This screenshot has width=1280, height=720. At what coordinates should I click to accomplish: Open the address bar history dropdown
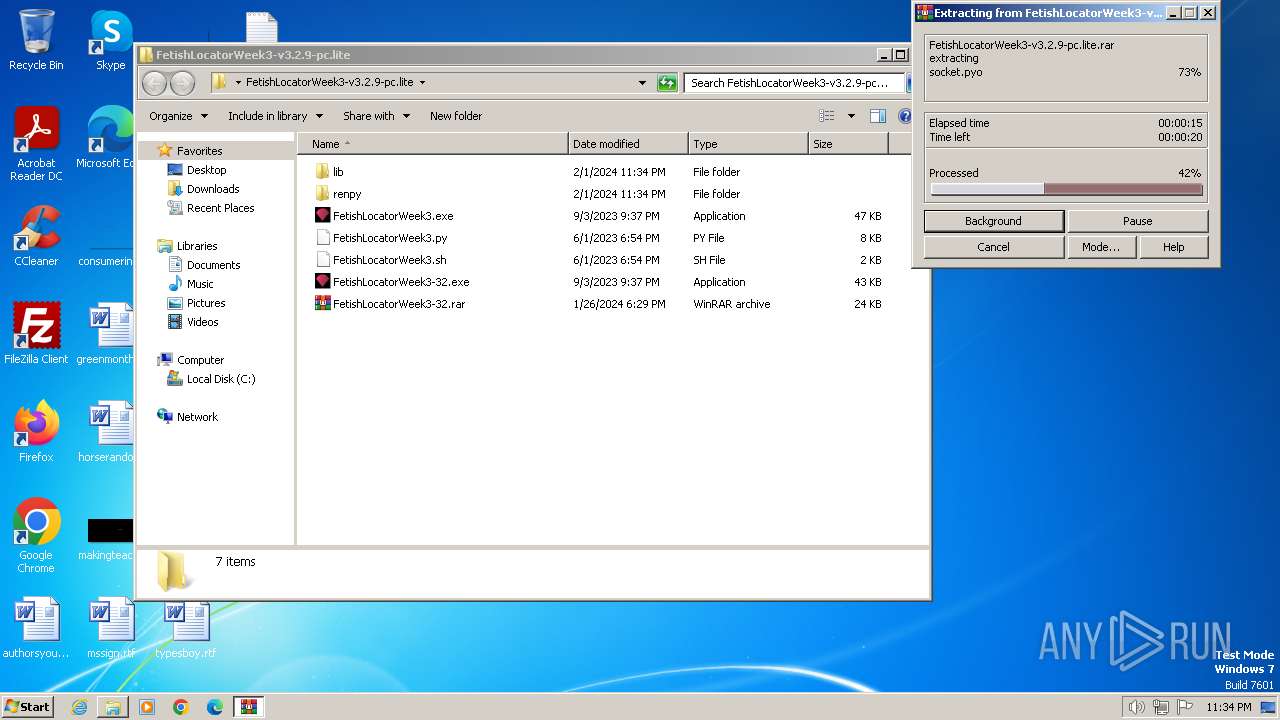642,83
